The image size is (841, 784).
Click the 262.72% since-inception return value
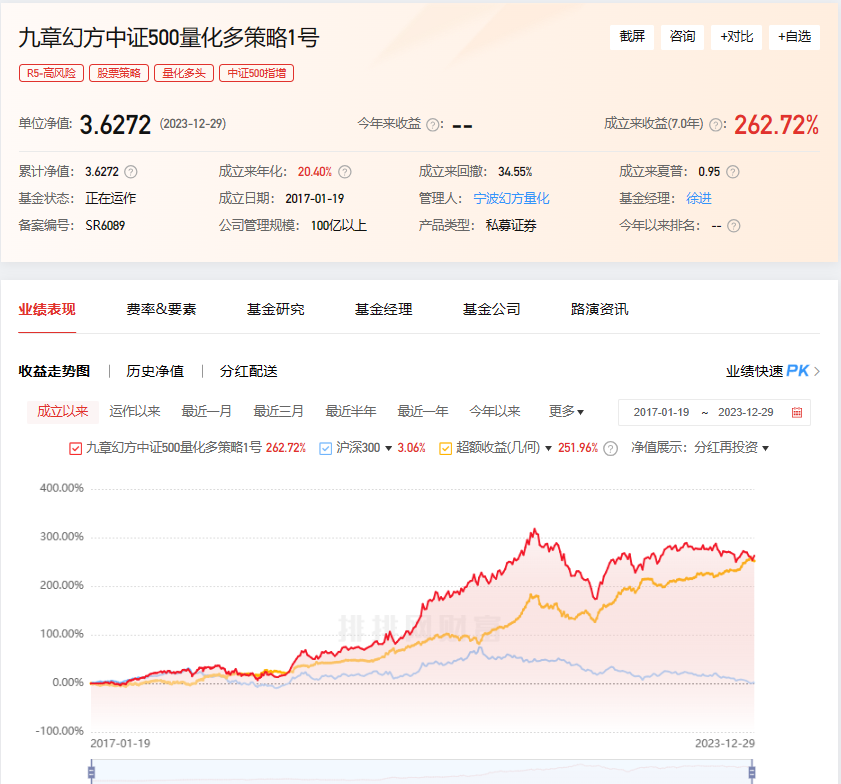tap(776, 125)
